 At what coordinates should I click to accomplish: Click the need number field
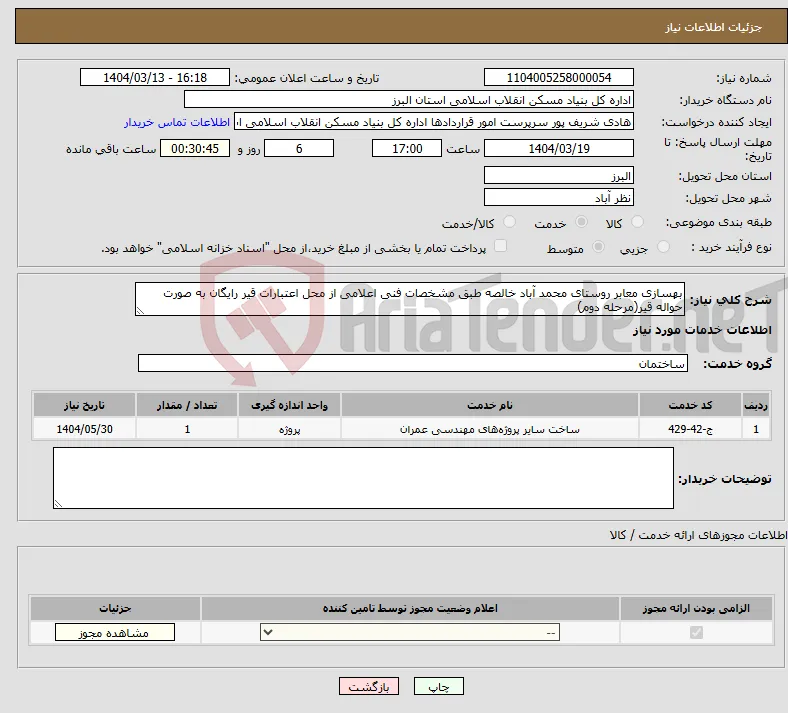click(558, 77)
